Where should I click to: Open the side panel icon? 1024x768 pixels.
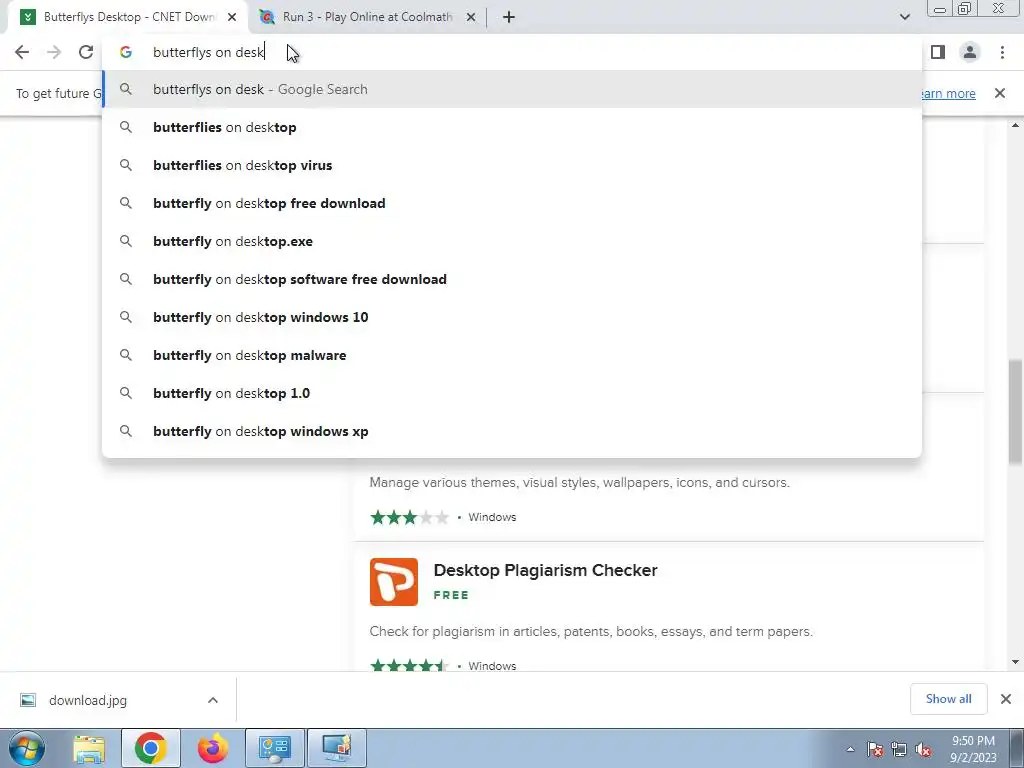coord(938,52)
